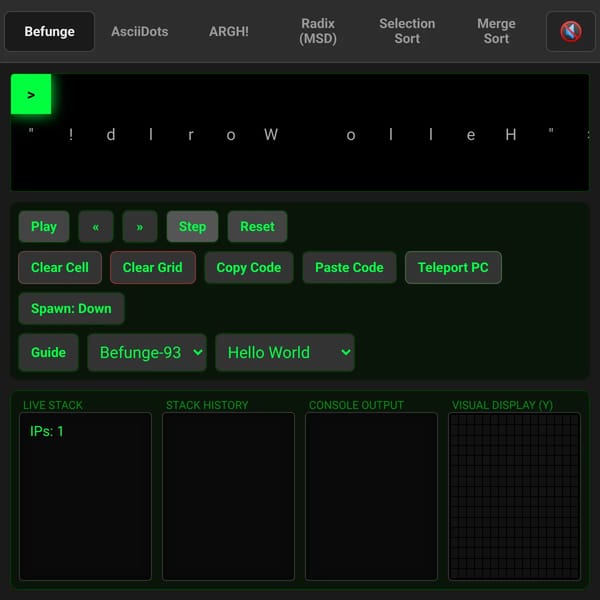This screenshot has height=600, width=600.
Task: Click the IPs: 1 text in Live Stack
Action: [x=46, y=431]
